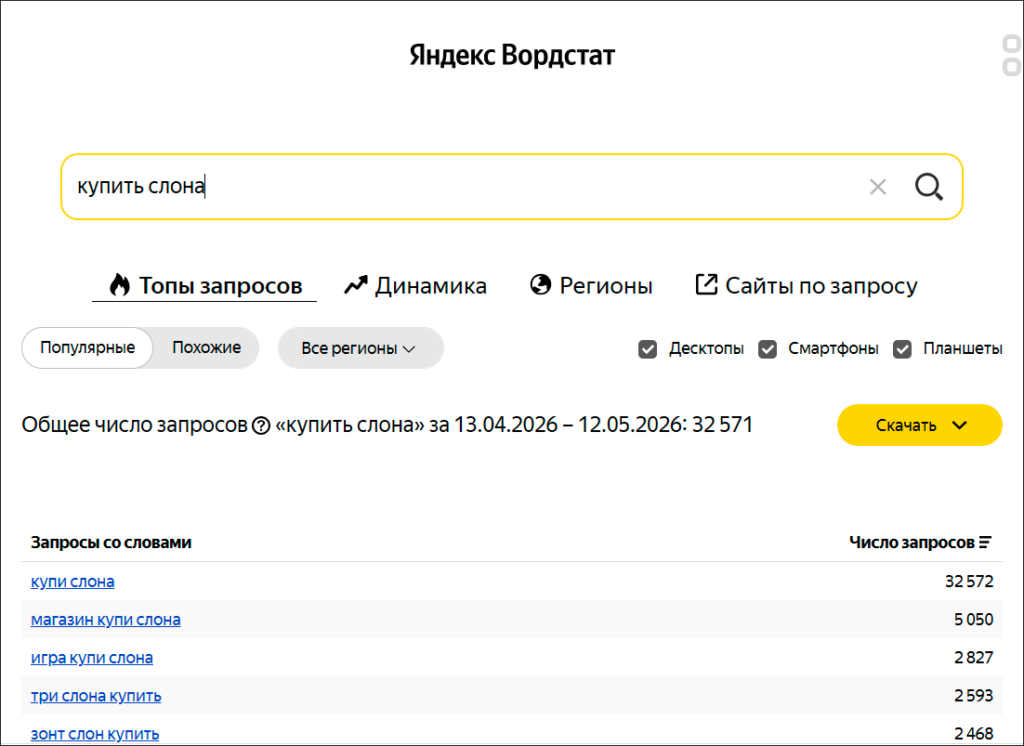1024x746 pixels.
Task: Click the flame icon of Топы запросов
Action: click(x=120, y=285)
